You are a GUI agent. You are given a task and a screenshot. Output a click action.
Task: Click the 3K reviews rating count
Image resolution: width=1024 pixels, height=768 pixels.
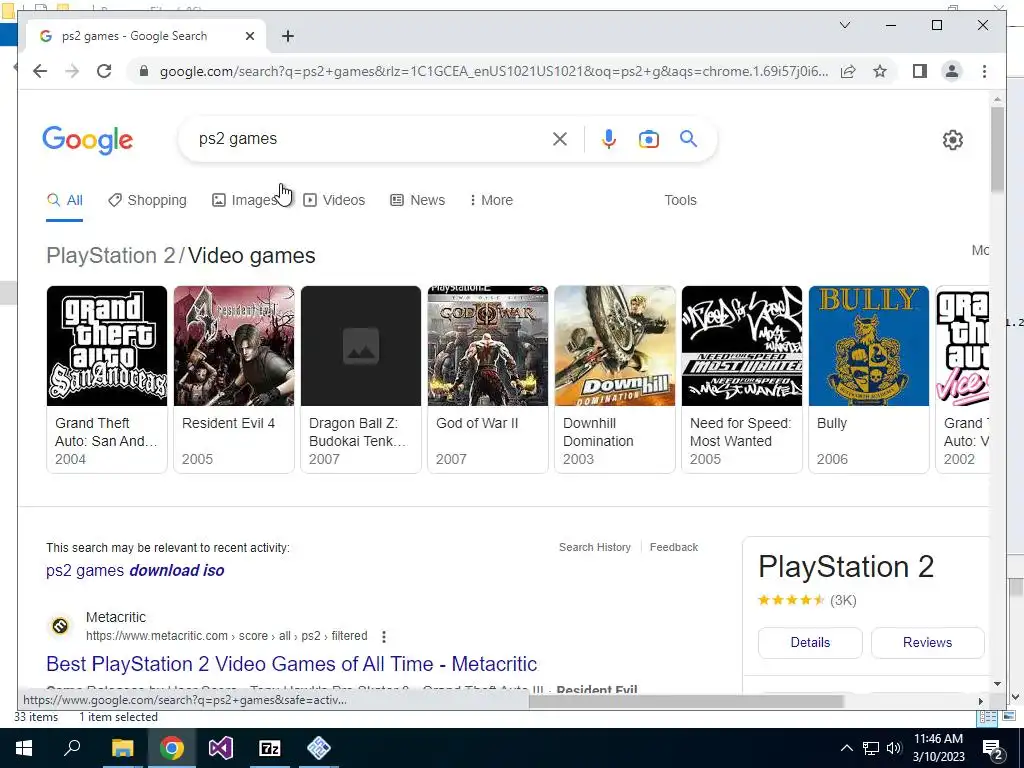tap(843, 600)
